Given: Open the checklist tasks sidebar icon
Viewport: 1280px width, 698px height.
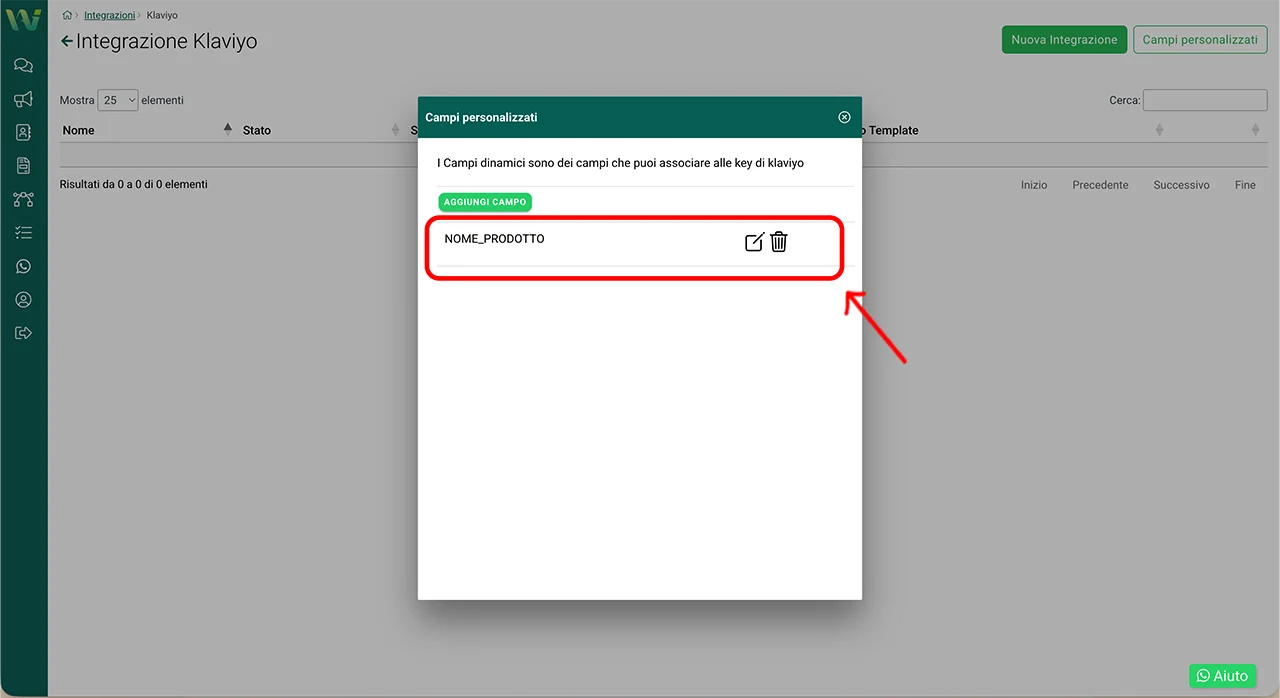Looking at the screenshot, I should point(23,233).
